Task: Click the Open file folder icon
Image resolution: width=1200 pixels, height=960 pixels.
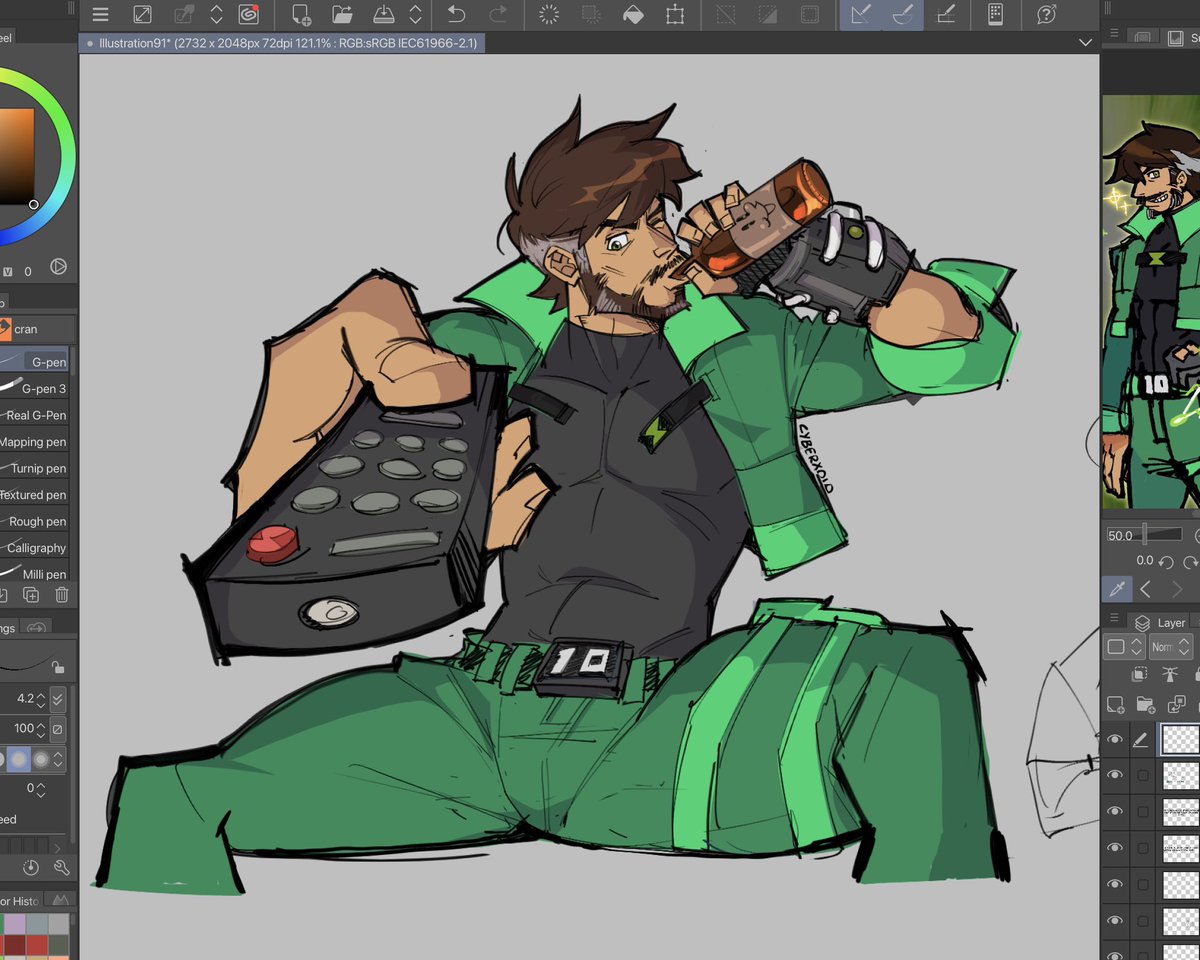Action: click(342, 14)
